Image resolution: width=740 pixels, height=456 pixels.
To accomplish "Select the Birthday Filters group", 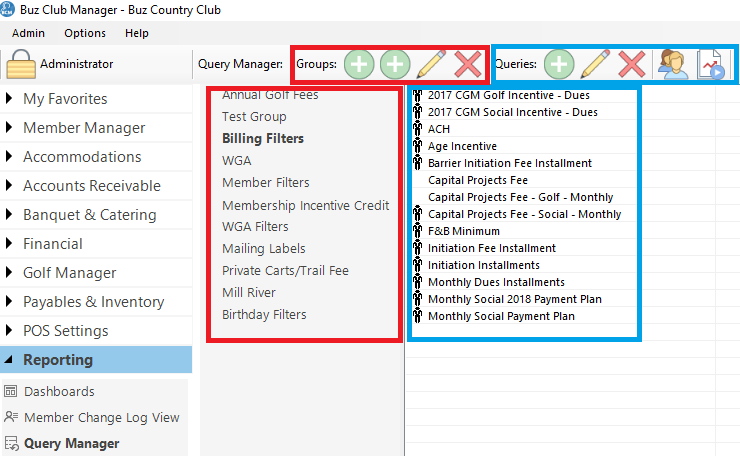I will [264, 314].
